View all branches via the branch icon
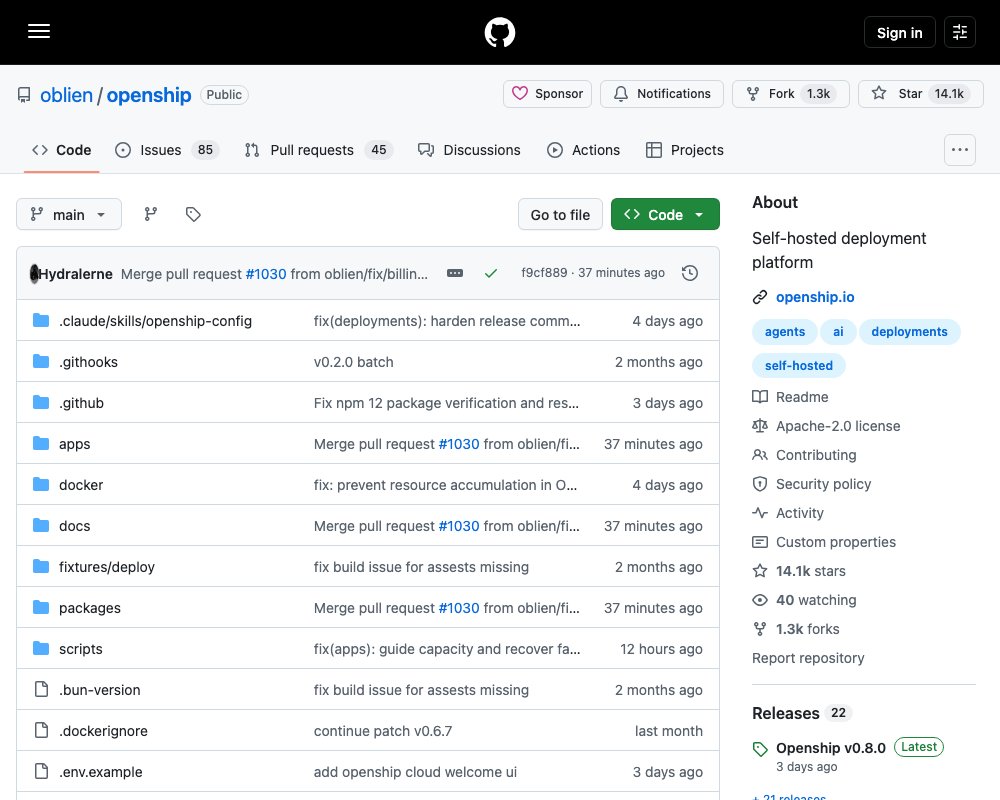This screenshot has height=800, width=1000. pos(151,214)
